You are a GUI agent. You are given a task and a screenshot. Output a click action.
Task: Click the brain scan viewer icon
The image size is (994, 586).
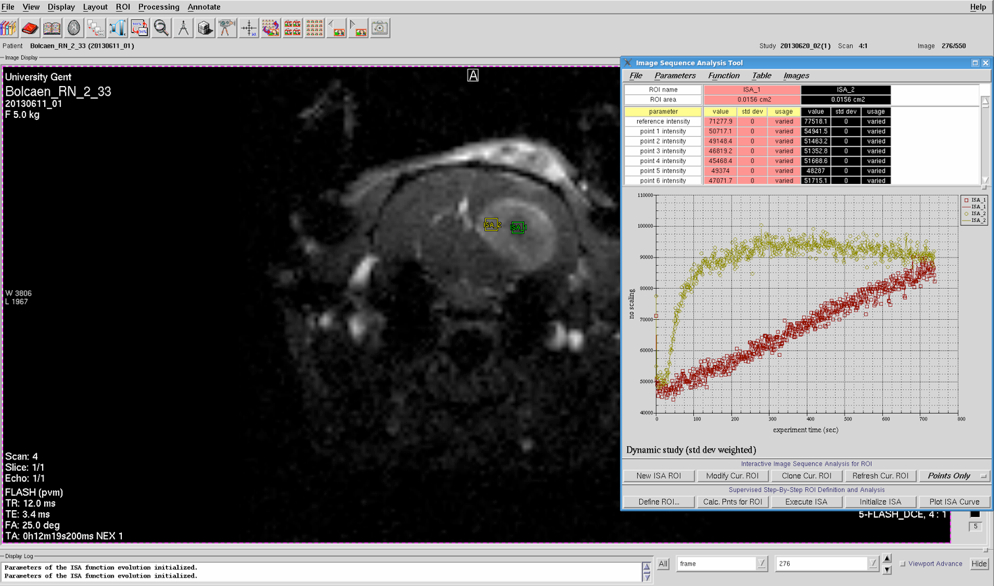(x=74, y=29)
